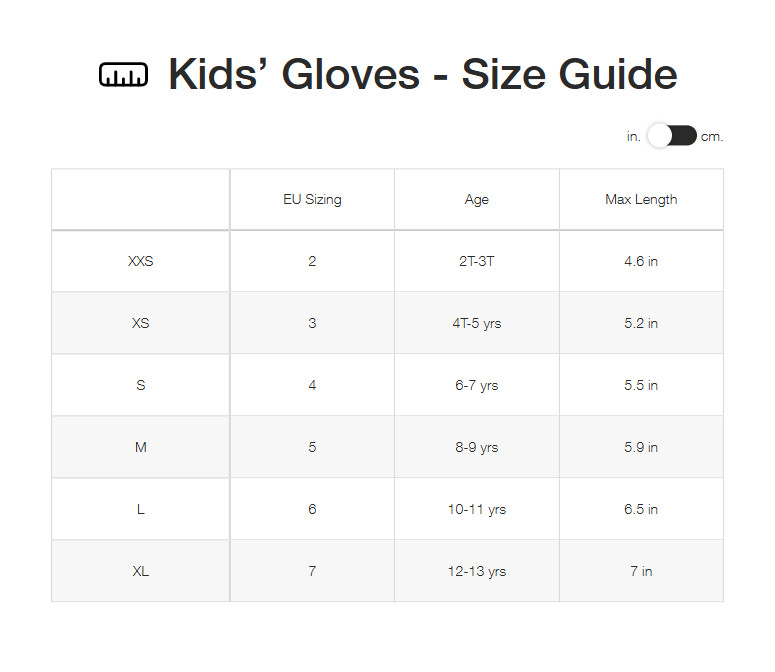Click the ruler icon beside the title
This screenshot has height=672, width=775.
[x=123, y=75]
